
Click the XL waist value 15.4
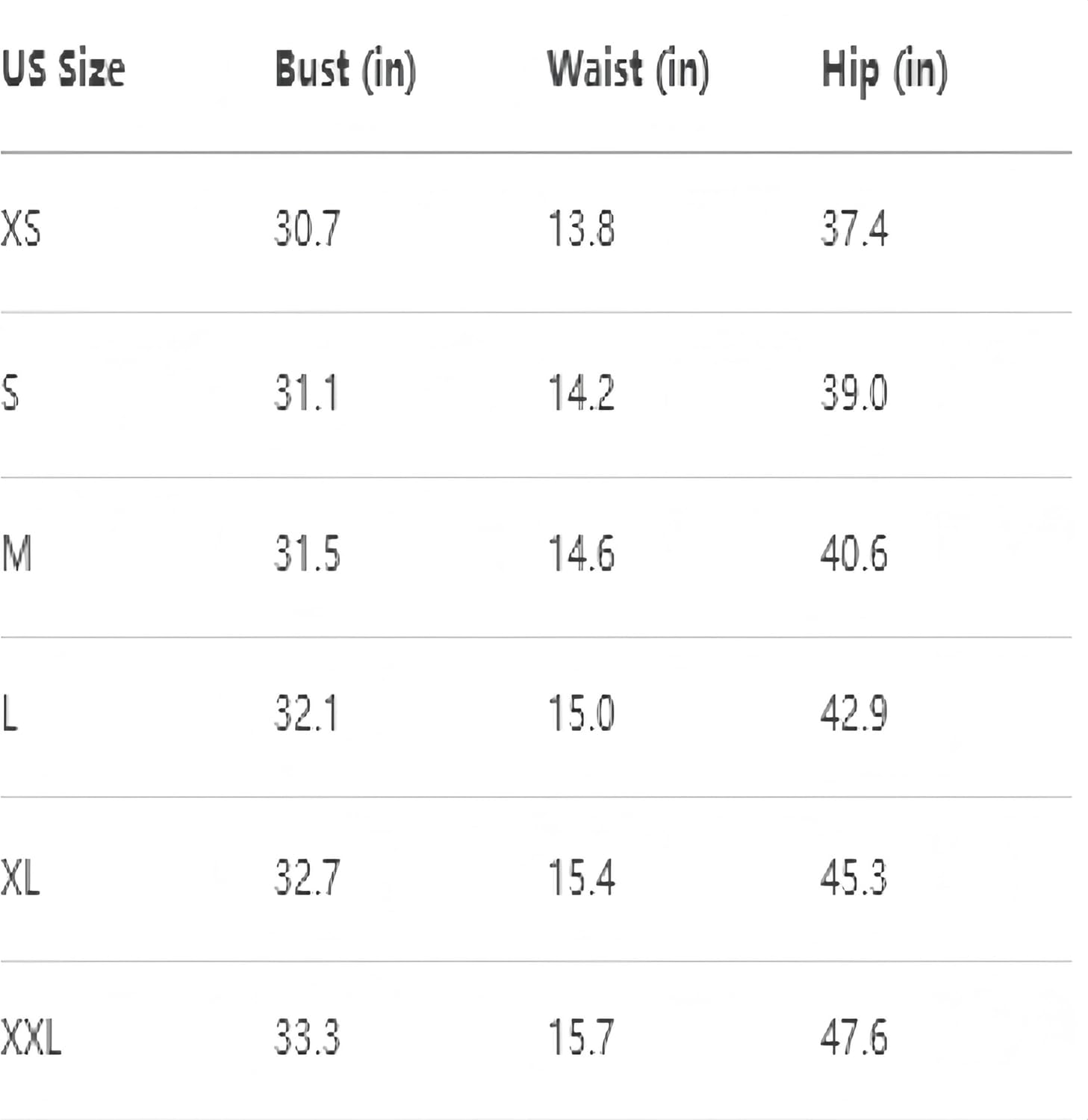pos(582,877)
